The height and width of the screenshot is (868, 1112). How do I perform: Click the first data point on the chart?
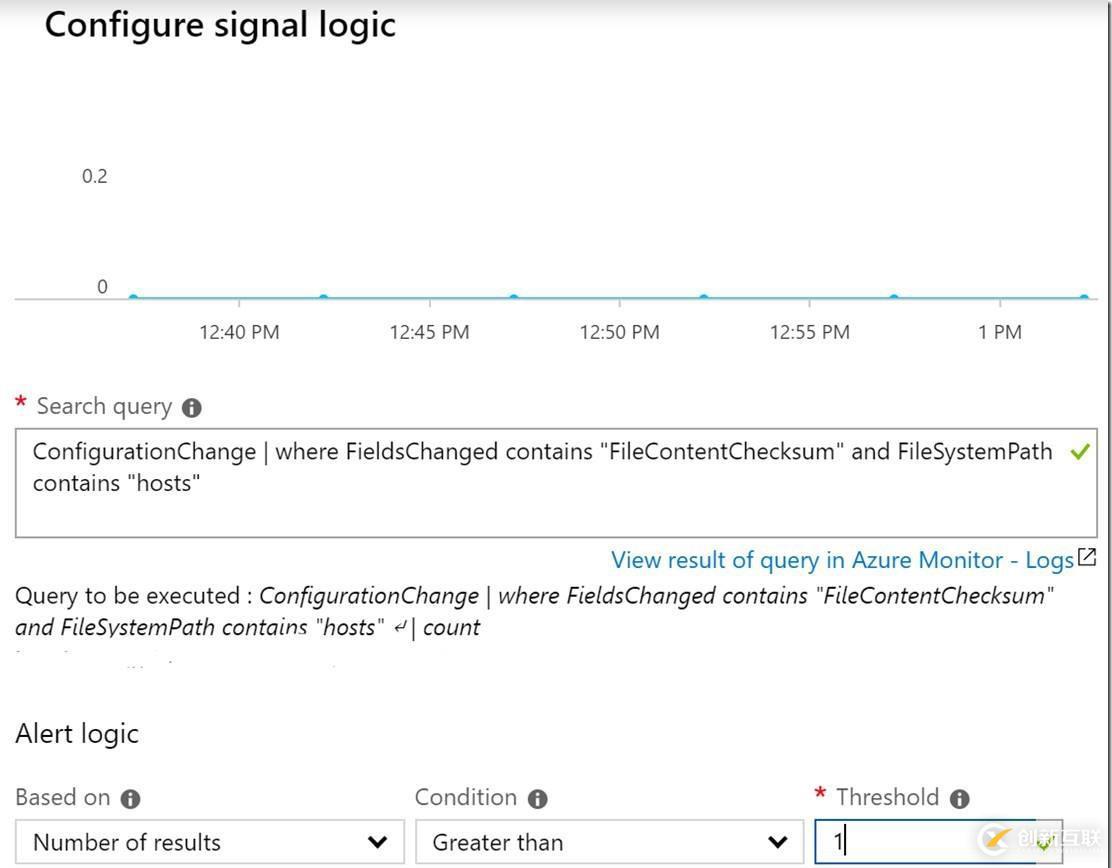(x=133, y=297)
